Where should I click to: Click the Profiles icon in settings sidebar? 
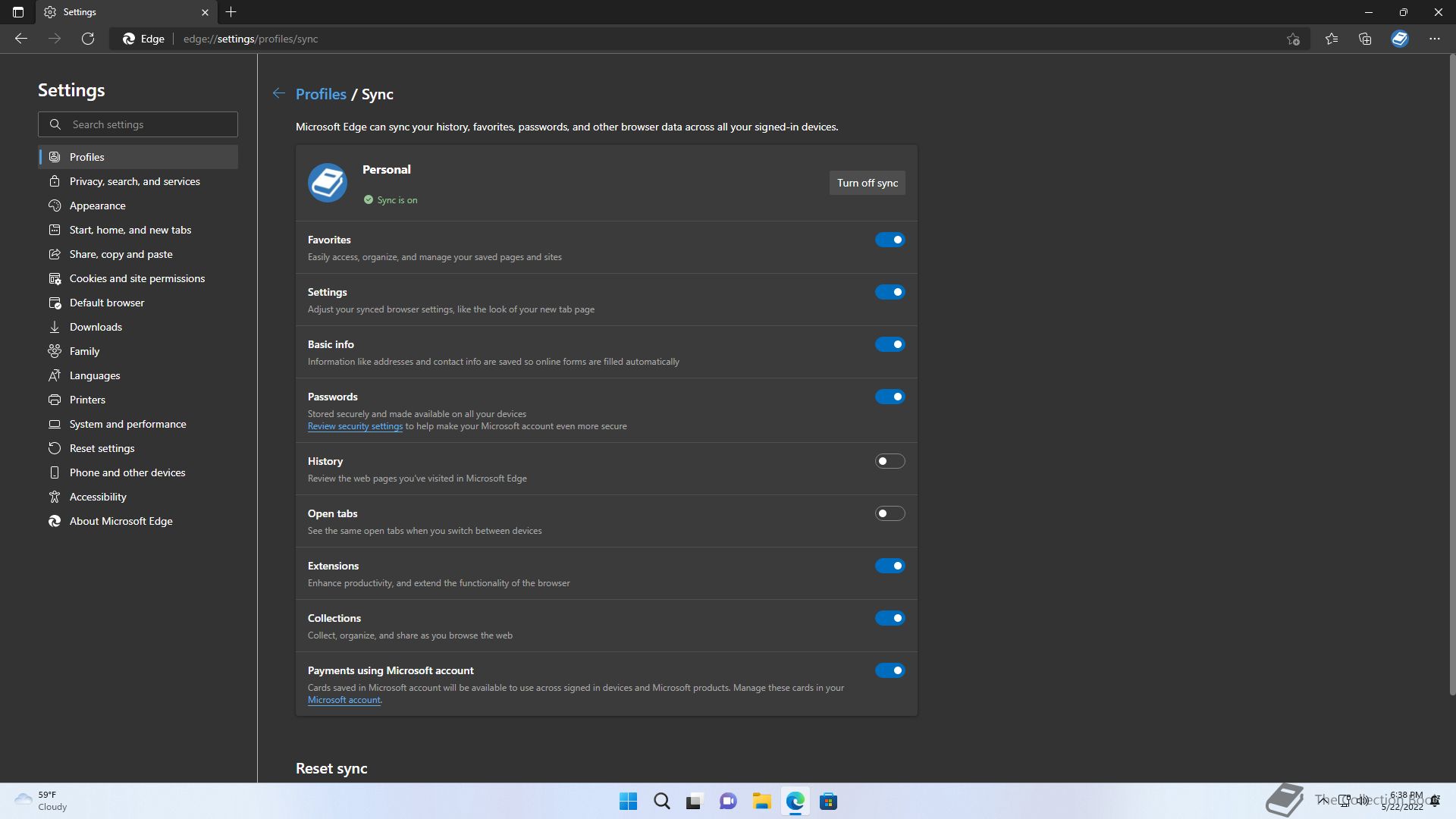click(x=55, y=157)
